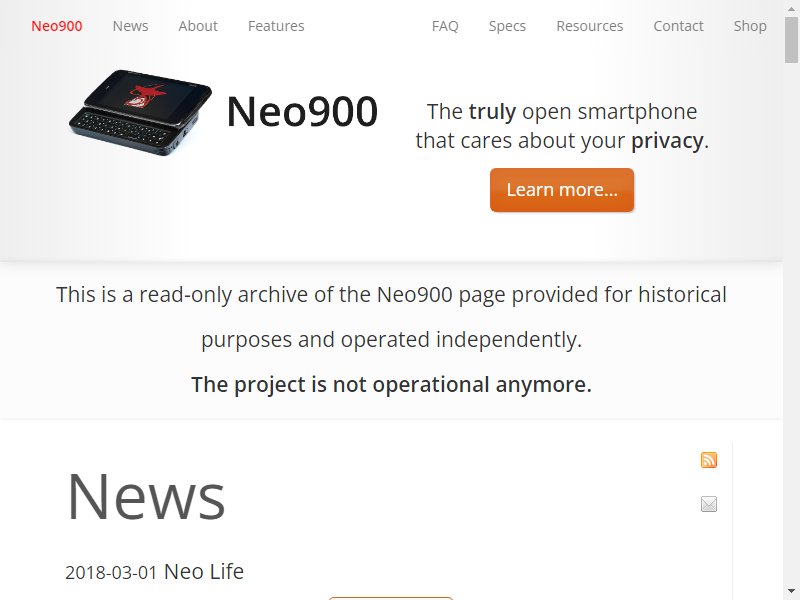Click the large Neo900 heading title
The image size is (800, 600).
click(302, 112)
